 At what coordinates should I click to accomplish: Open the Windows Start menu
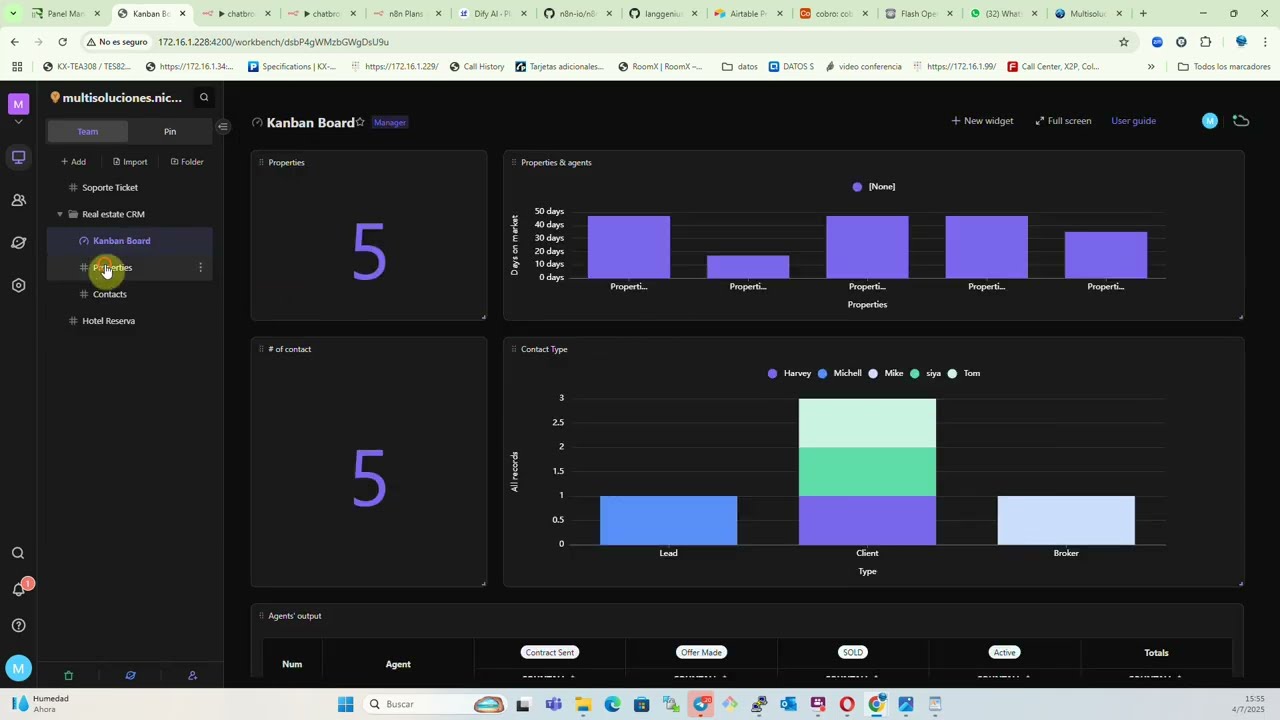pos(346,704)
